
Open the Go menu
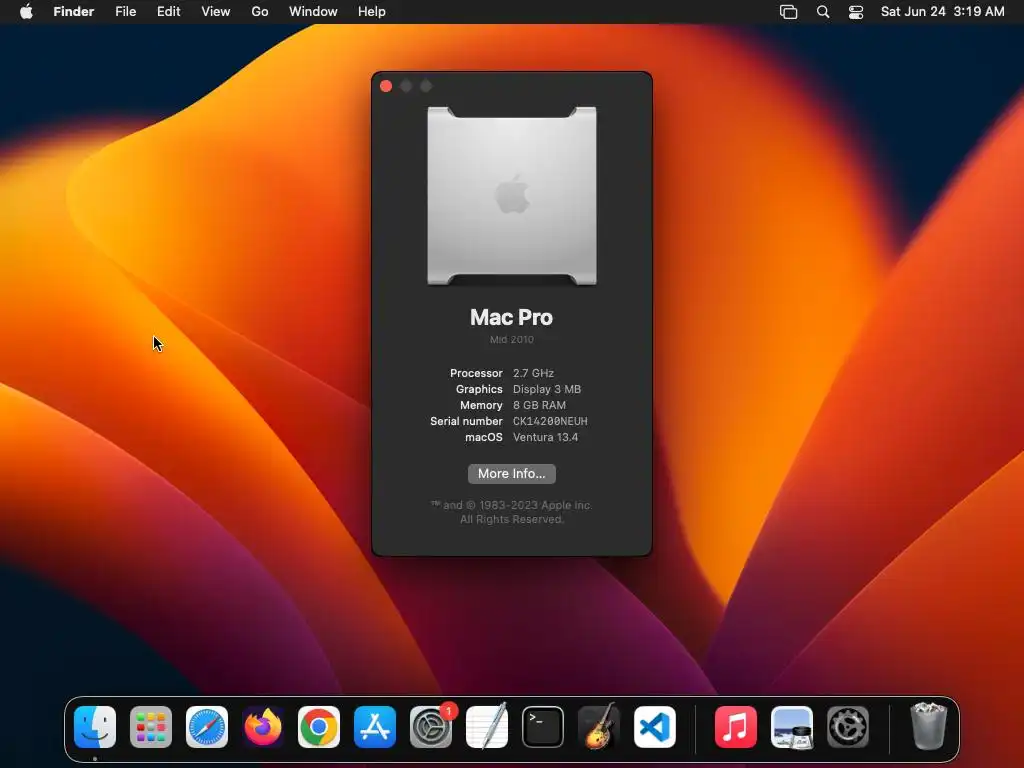coord(260,12)
